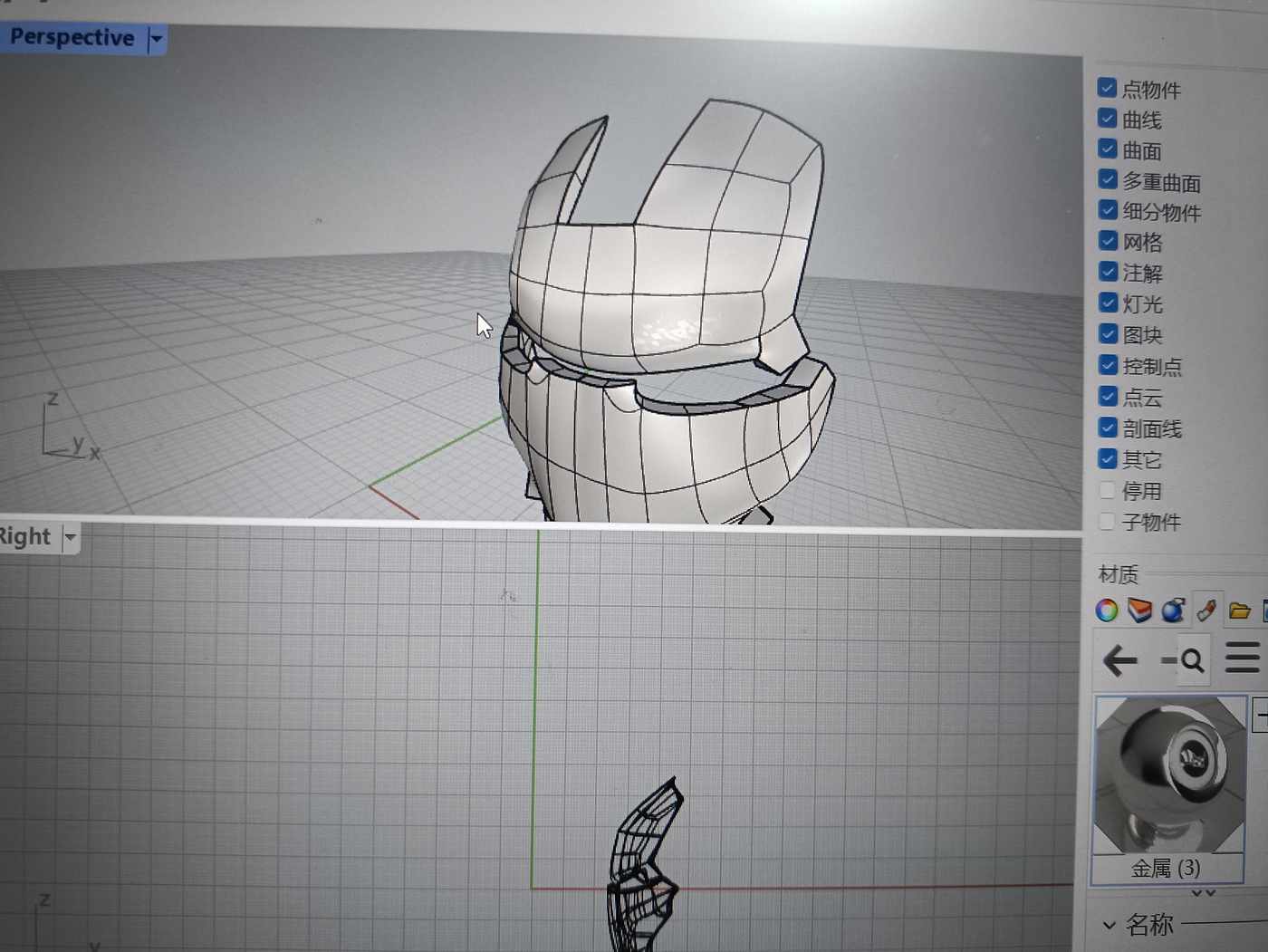Screen dimensions: 1268x952
Task: Uncheck the 控制点 filter checkbox
Action: (1108, 365)
